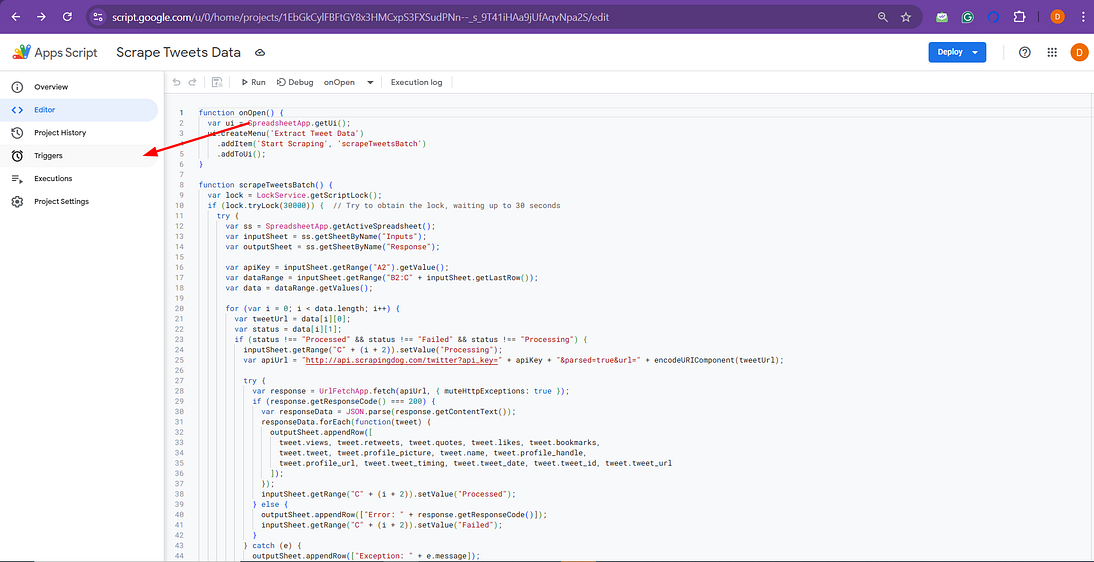Reload the browser page
1094x562 pixels.
[x=68, y=17]
